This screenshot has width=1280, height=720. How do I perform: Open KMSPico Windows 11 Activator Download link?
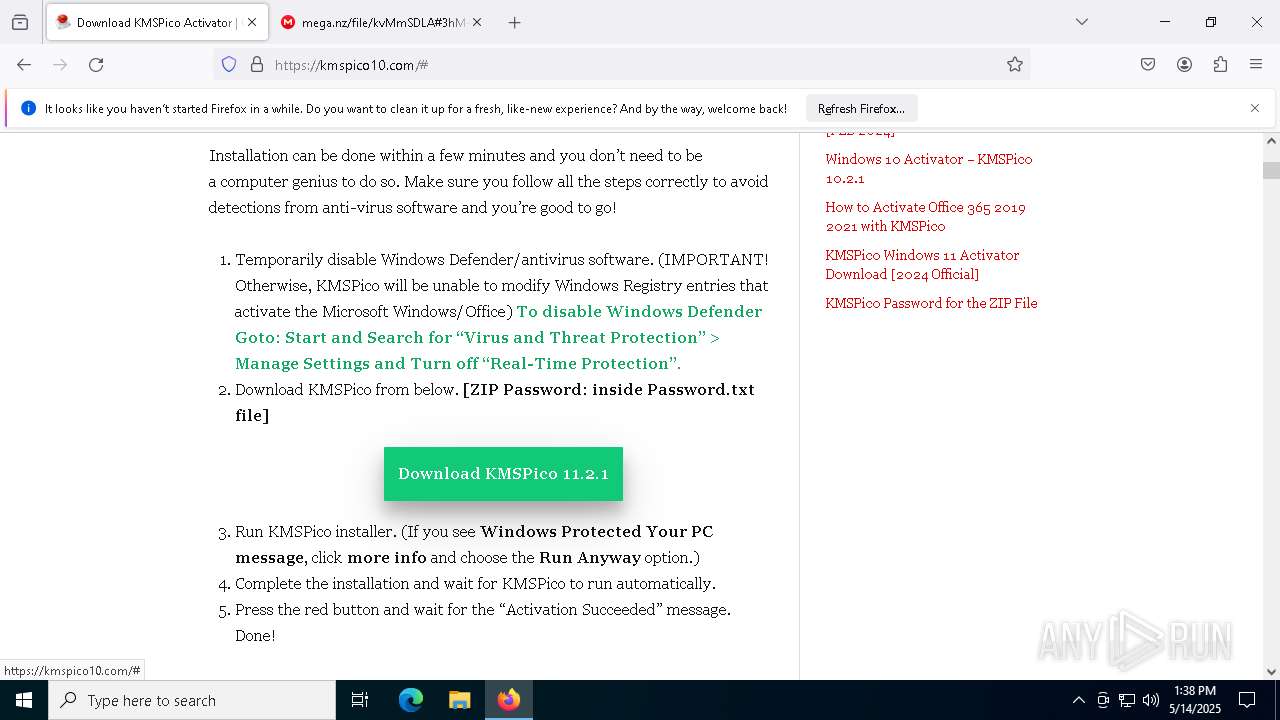[x=922, y=264]
